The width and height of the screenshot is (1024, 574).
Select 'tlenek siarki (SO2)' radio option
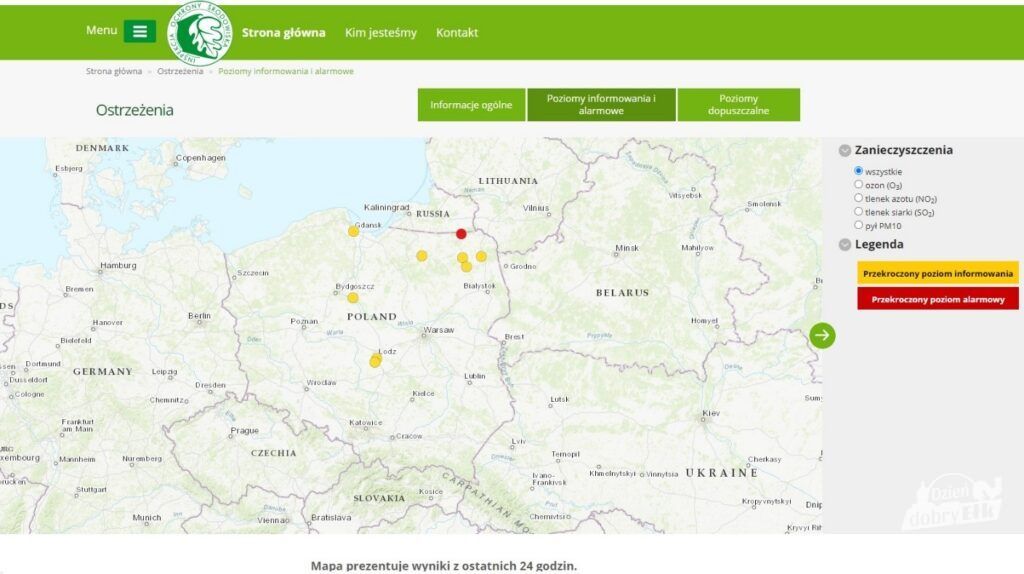(858, 212)
